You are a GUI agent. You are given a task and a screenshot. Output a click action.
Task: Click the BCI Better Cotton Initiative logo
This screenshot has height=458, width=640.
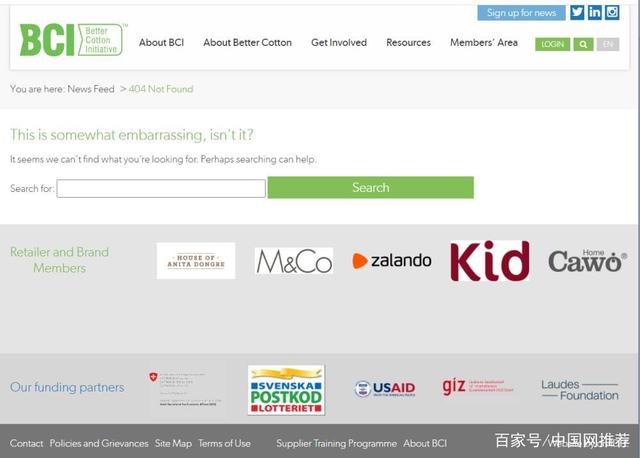[70, 40]
